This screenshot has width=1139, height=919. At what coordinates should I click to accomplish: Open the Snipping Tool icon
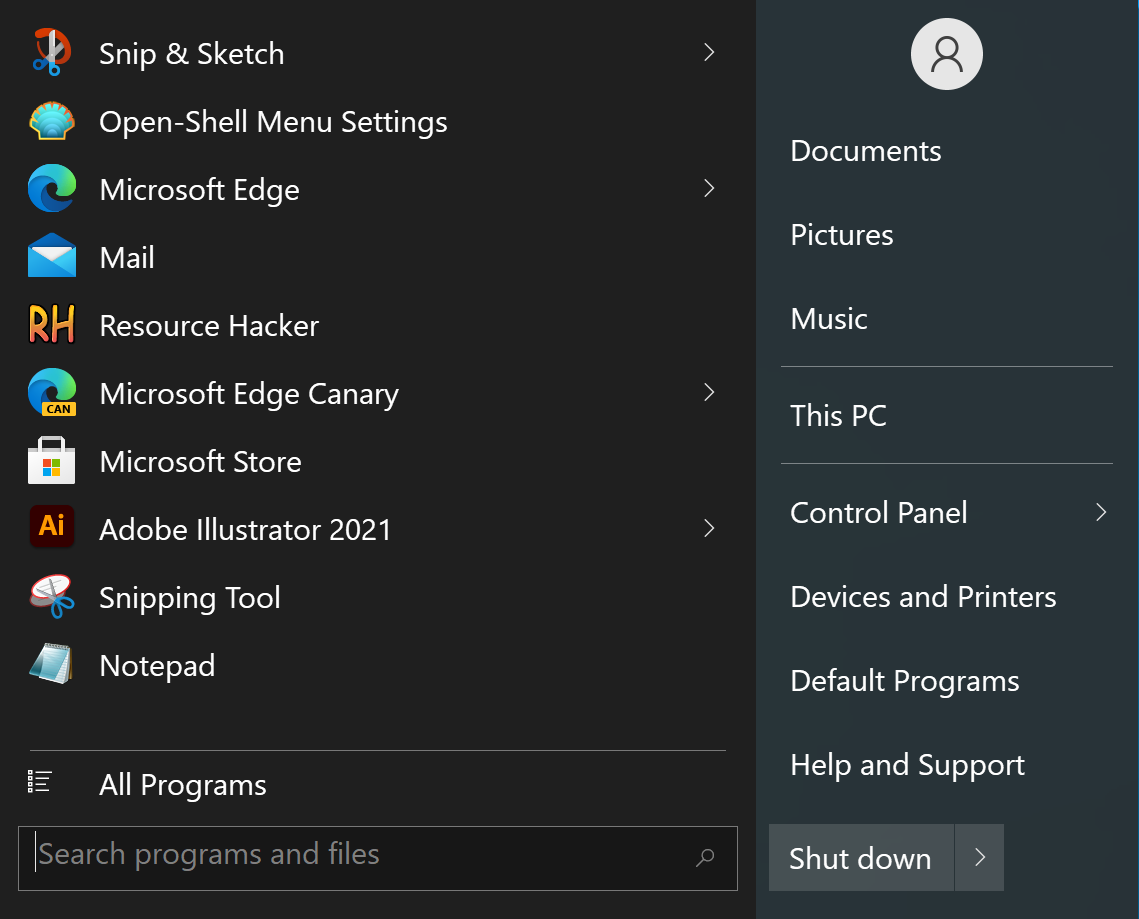pyautogui.click(x=52, y=596)
